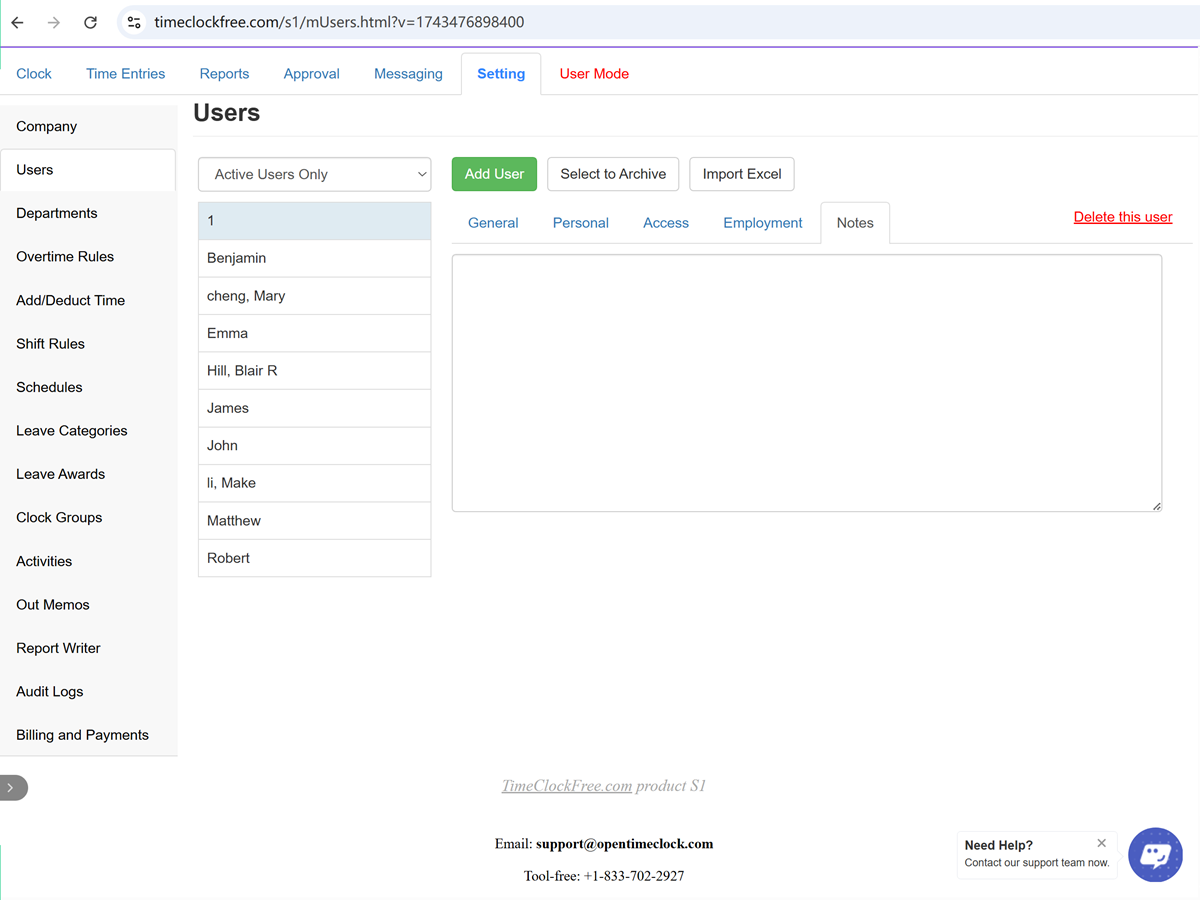Click inside the notes text area
The height and width of the screenshot is (900, 1200).
tap(807, 383)
